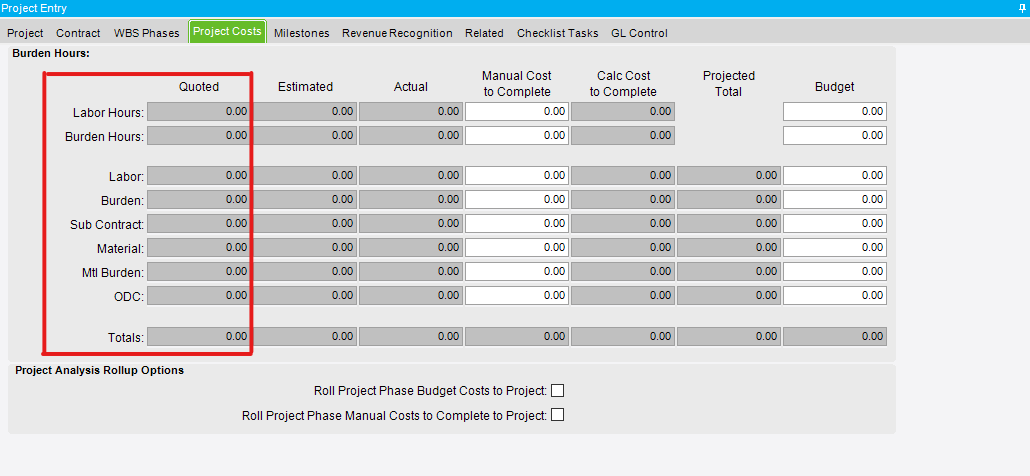
Task: Switch to the Project tab
Action: (x=25, y=33)
